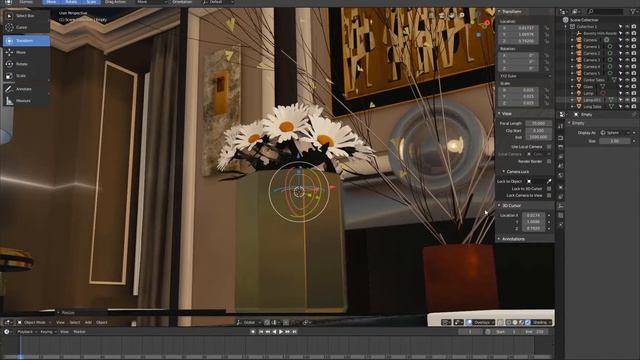This screenshot has height=360, width=640.
Task: Open the timeline Marker menu
Action: tap(79, 332)
